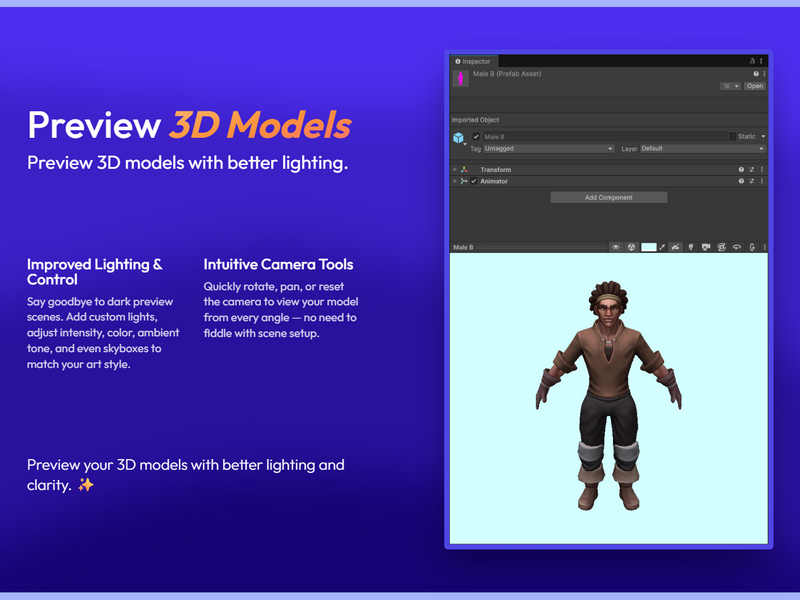Image resolution: width=800 pixels, height=600 pixels.
Task: Click the blue cube GameObject icon
Action: tap(458, 138)
